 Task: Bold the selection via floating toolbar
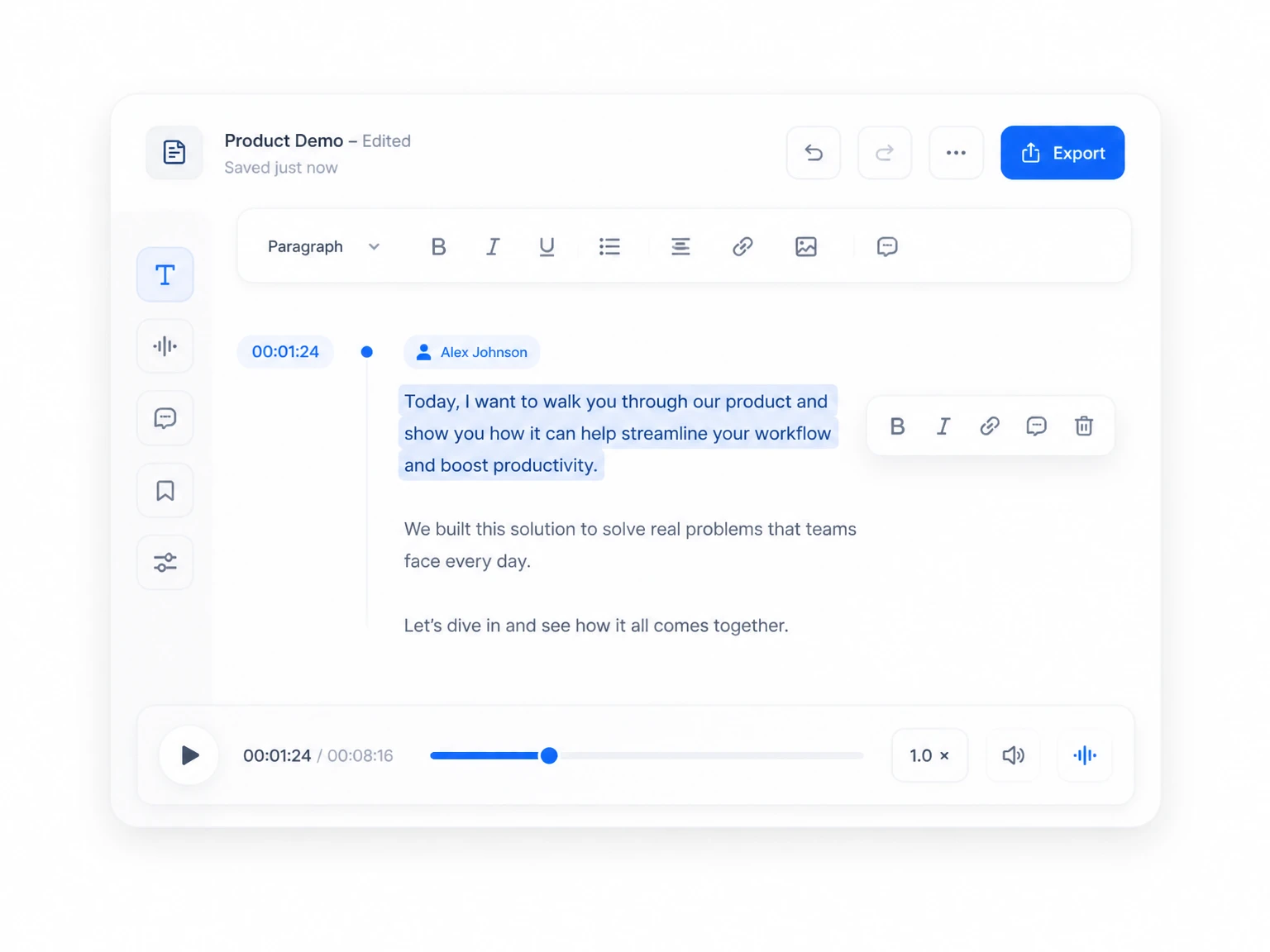coord(897,426)
